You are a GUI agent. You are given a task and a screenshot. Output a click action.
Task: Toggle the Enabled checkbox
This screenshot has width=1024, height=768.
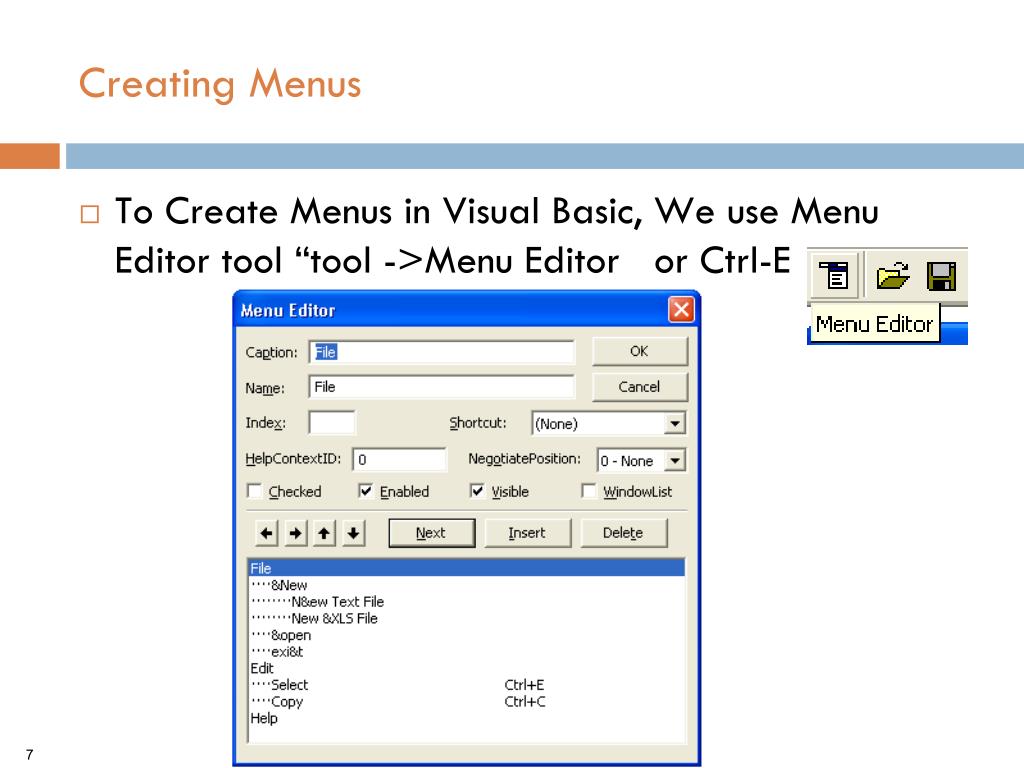366,491
